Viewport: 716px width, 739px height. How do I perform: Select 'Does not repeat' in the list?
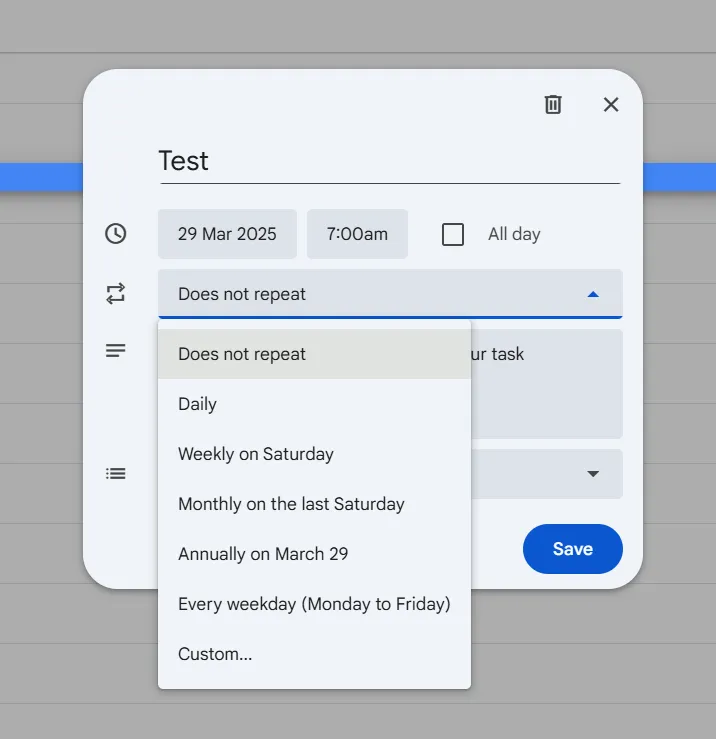coord(314,354)
